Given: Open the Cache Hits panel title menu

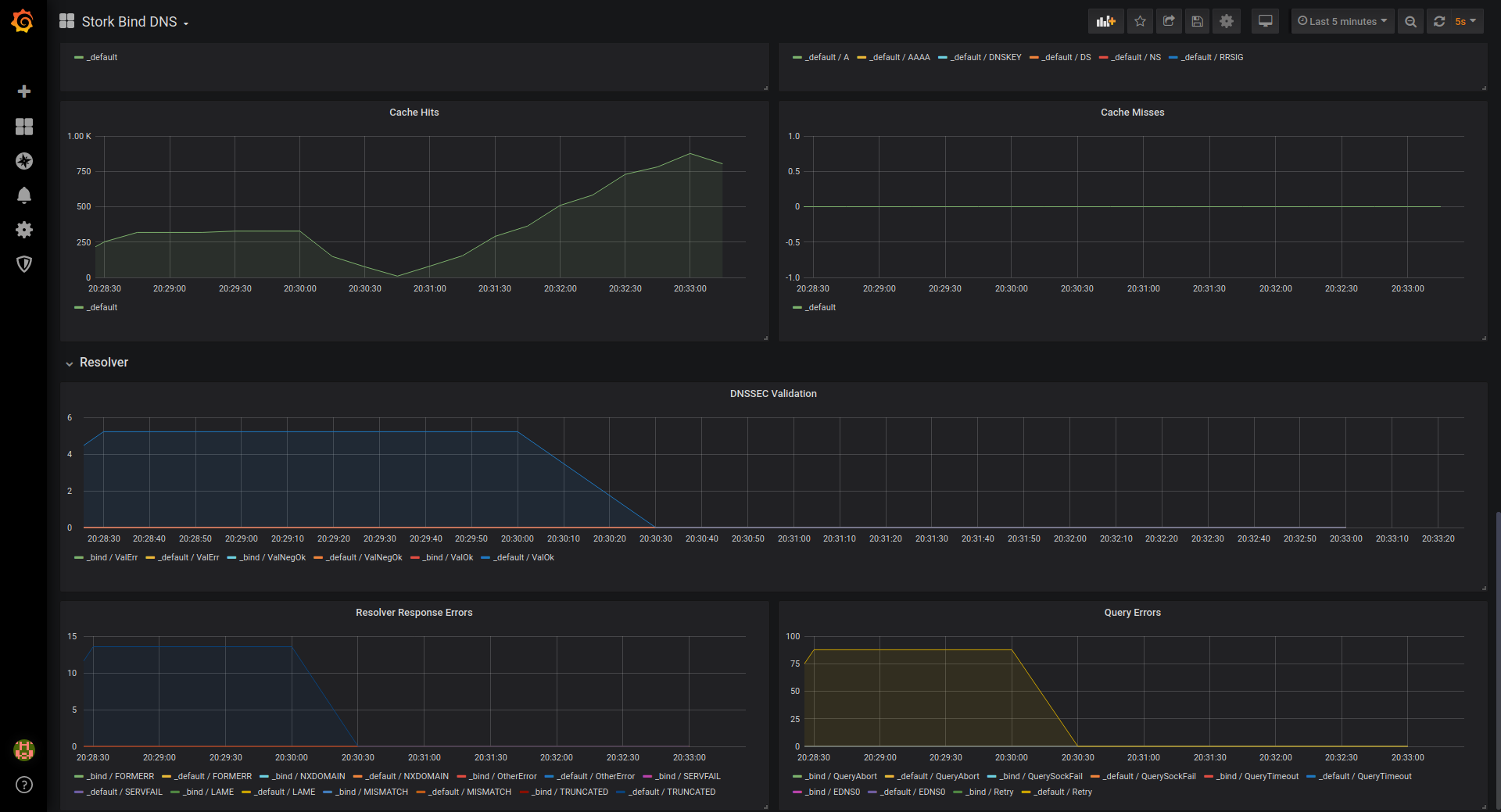Looking at the screenshot, I should click(414, 112).
